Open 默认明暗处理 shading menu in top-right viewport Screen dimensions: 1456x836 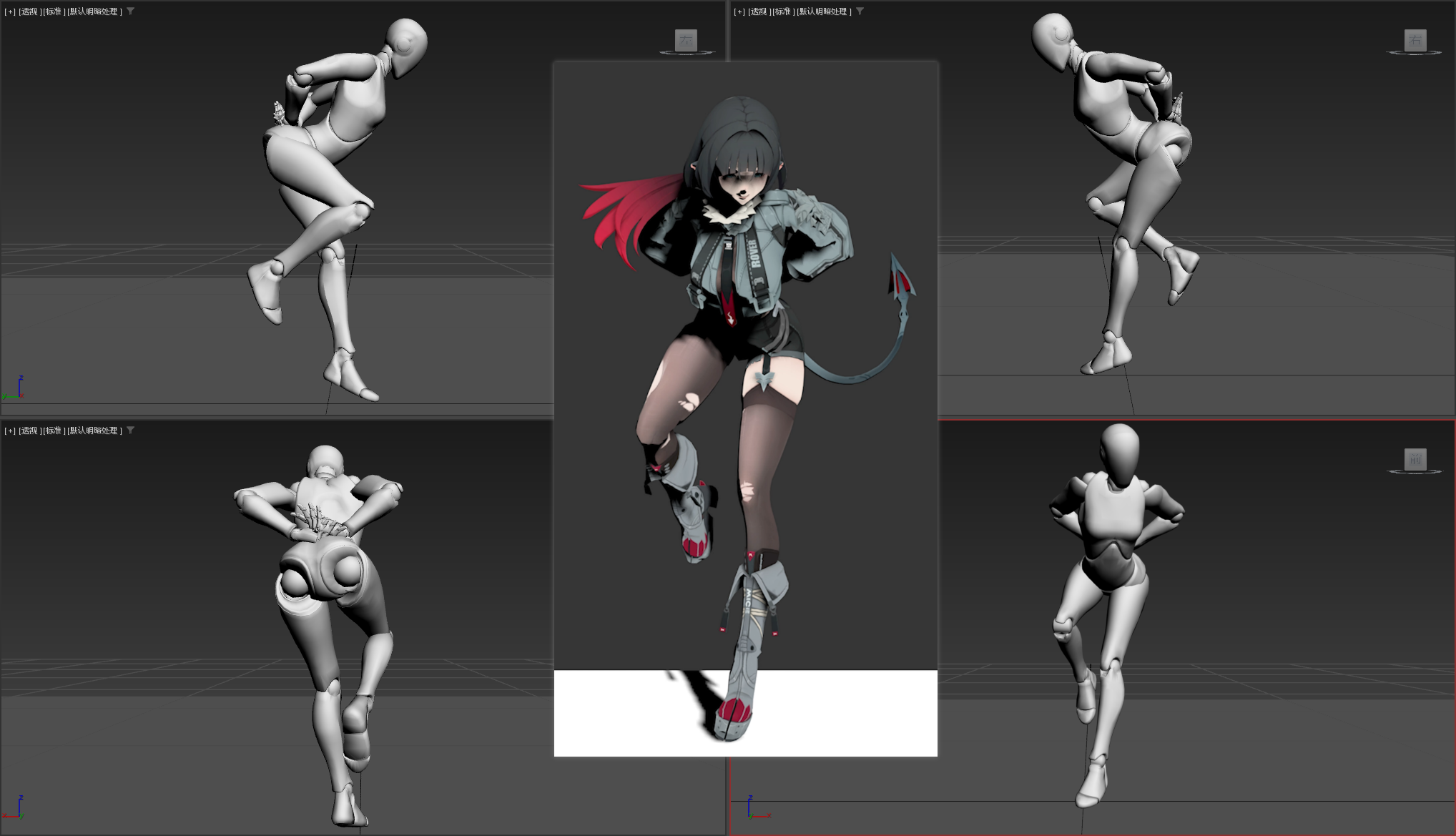823,11
